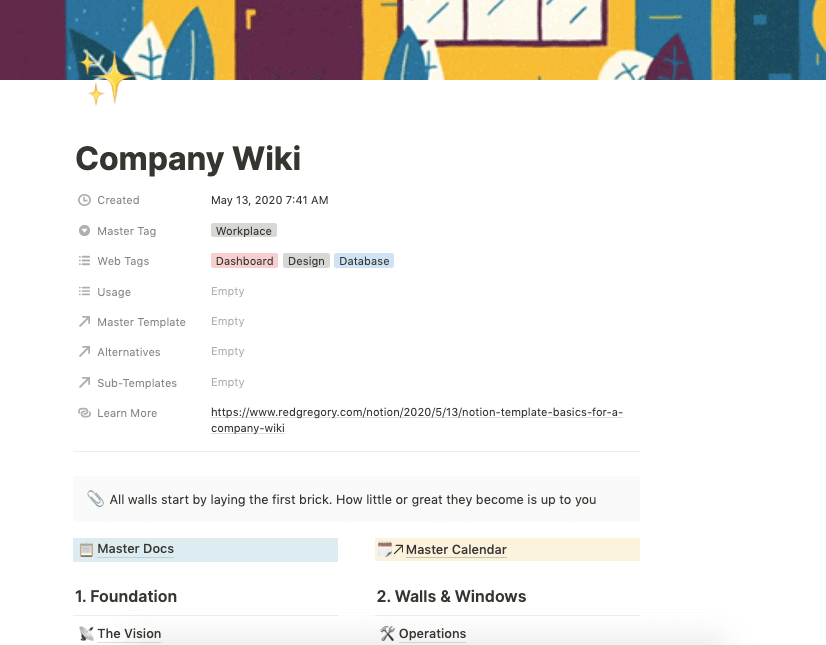The image size is (826, 645).
Task: Open The Vision page
Action: 130,633
